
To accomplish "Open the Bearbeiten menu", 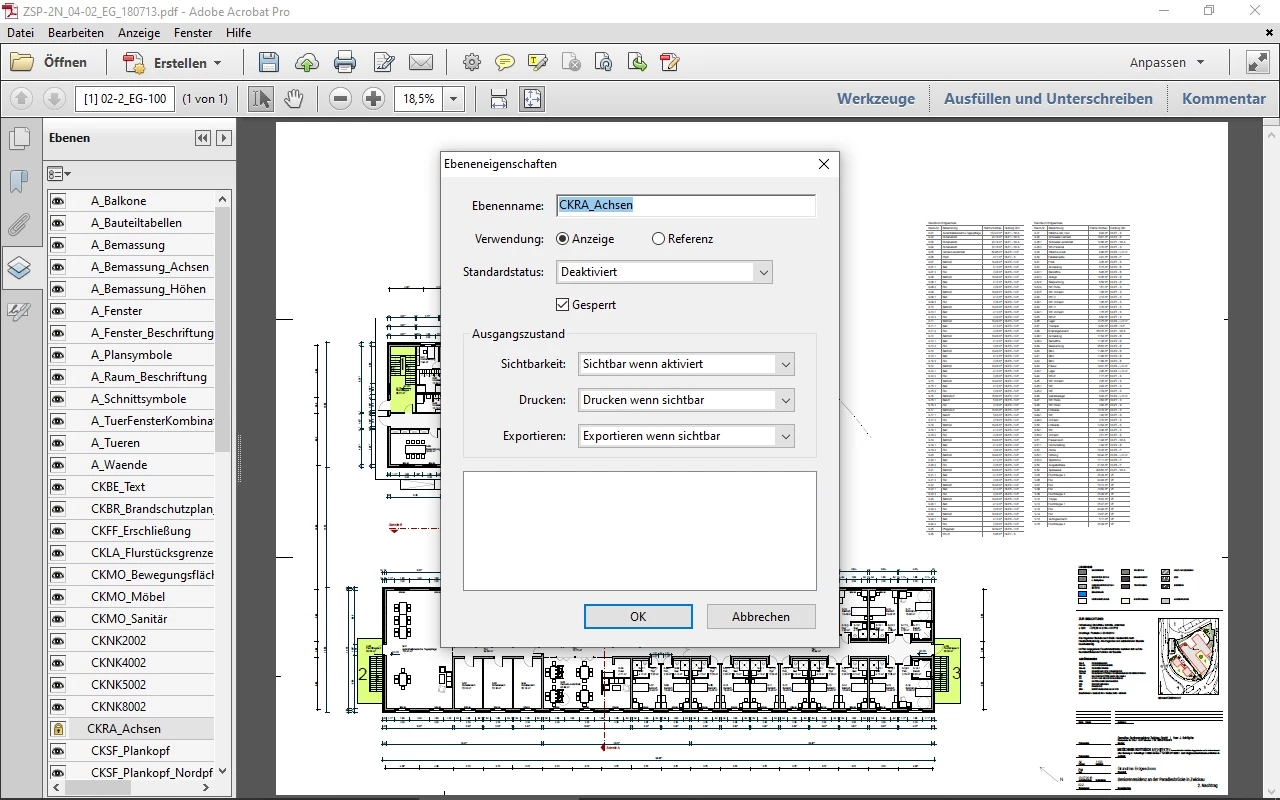I will coord(76,33).
